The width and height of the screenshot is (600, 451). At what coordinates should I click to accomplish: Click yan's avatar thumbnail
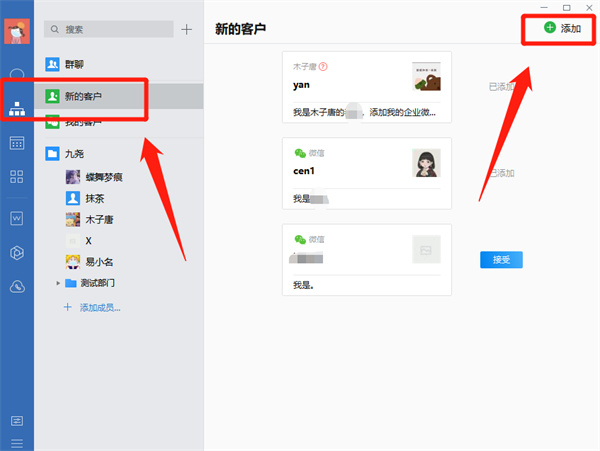(x=426, y=77)
